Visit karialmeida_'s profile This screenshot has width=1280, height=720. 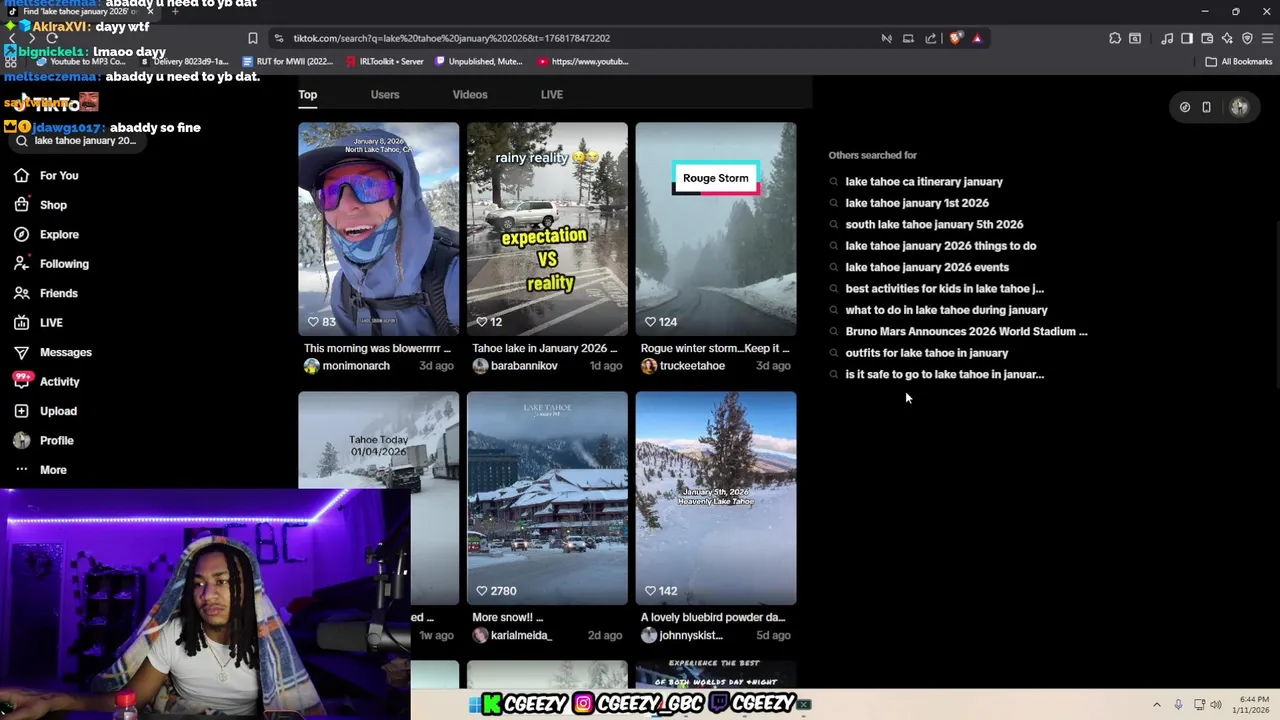(512, 636)
